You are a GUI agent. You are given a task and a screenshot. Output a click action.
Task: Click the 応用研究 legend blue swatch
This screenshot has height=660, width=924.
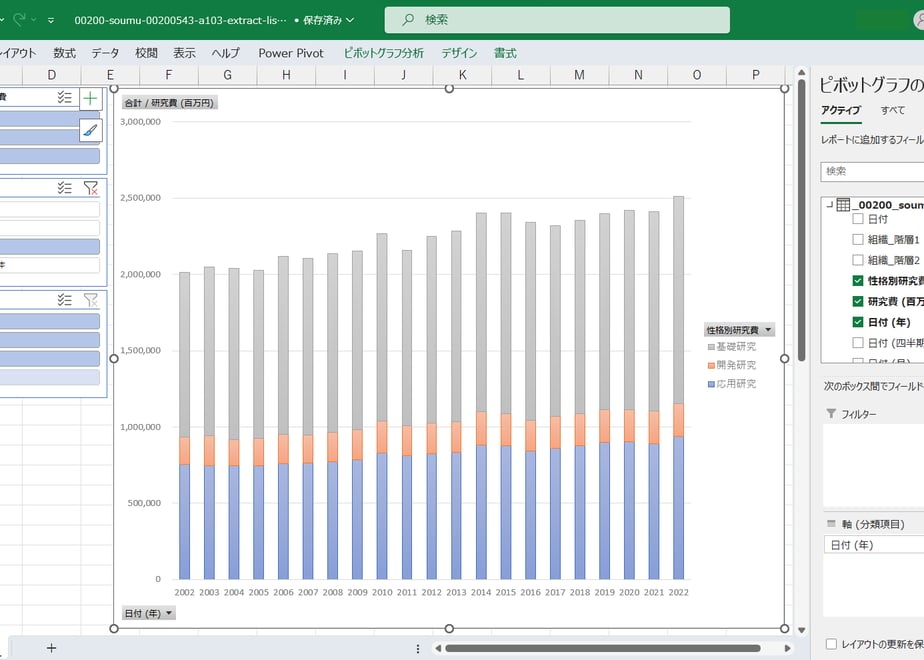[x=711, y=385]
